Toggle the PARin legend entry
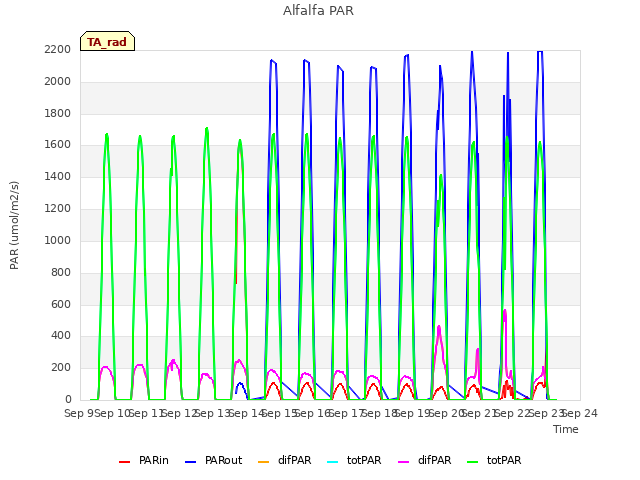 (x=143, y=460)
